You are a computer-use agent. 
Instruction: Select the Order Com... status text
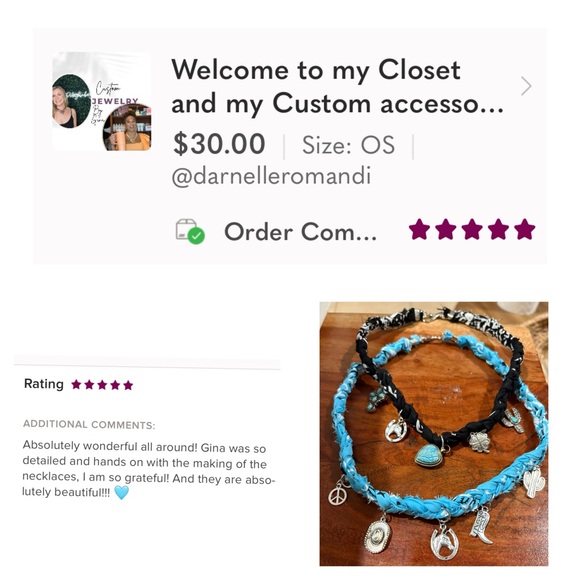(x=300, y=232)
